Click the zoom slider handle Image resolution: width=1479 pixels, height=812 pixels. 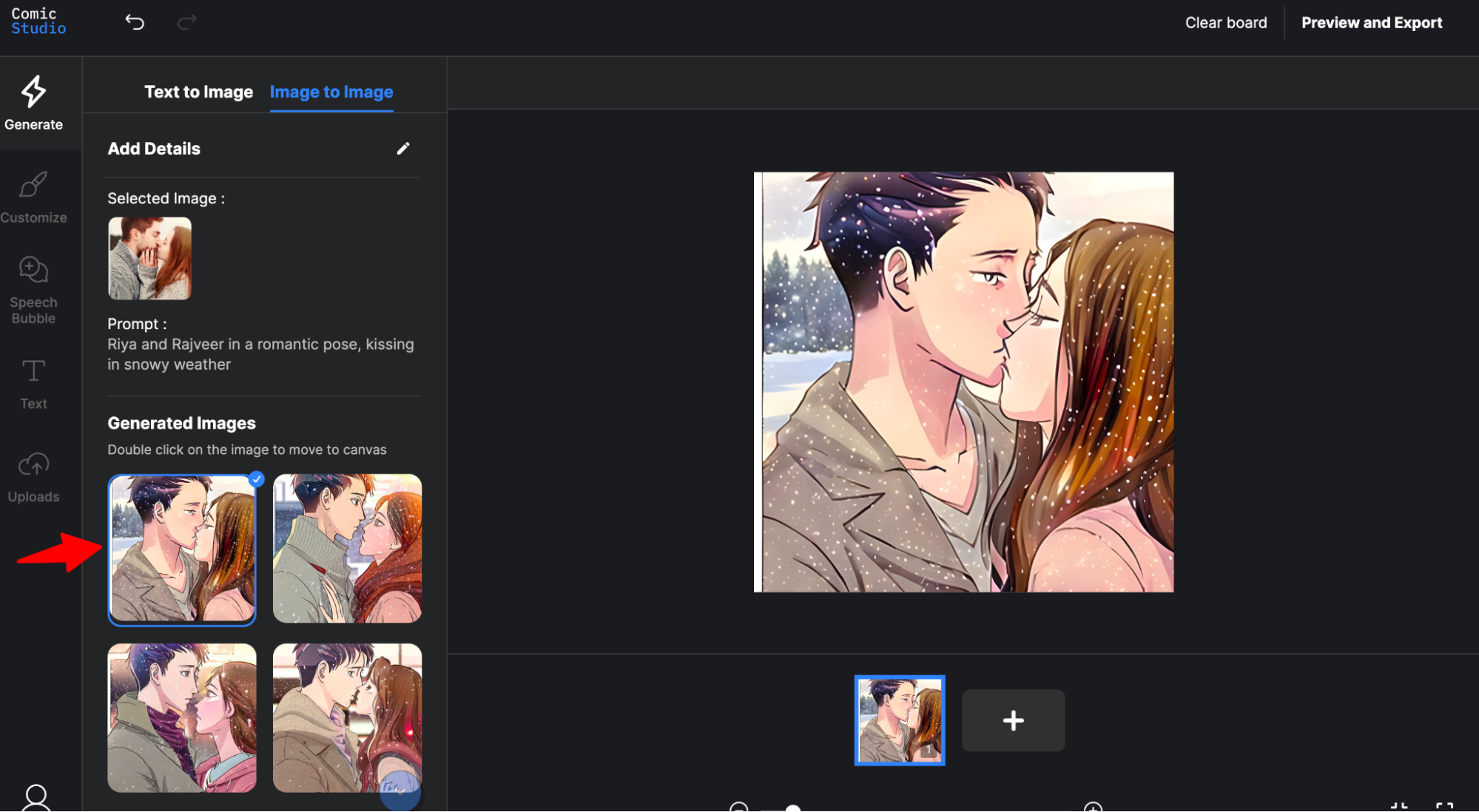pos(792,808)
